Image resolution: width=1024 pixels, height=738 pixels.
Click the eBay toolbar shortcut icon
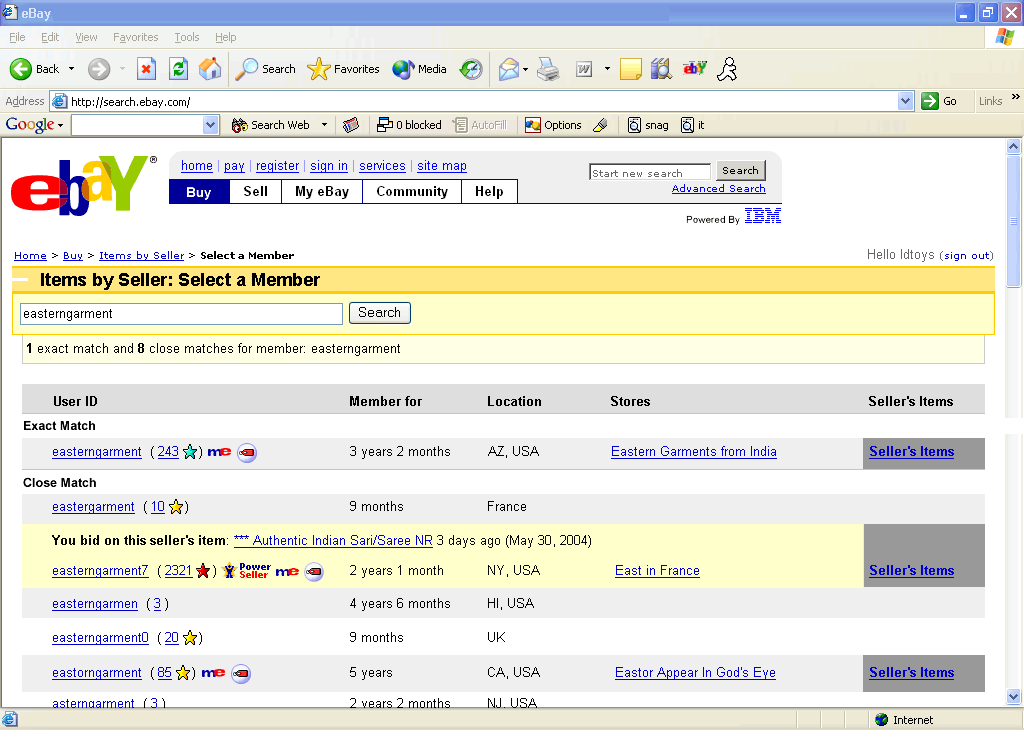pos(695,68)
